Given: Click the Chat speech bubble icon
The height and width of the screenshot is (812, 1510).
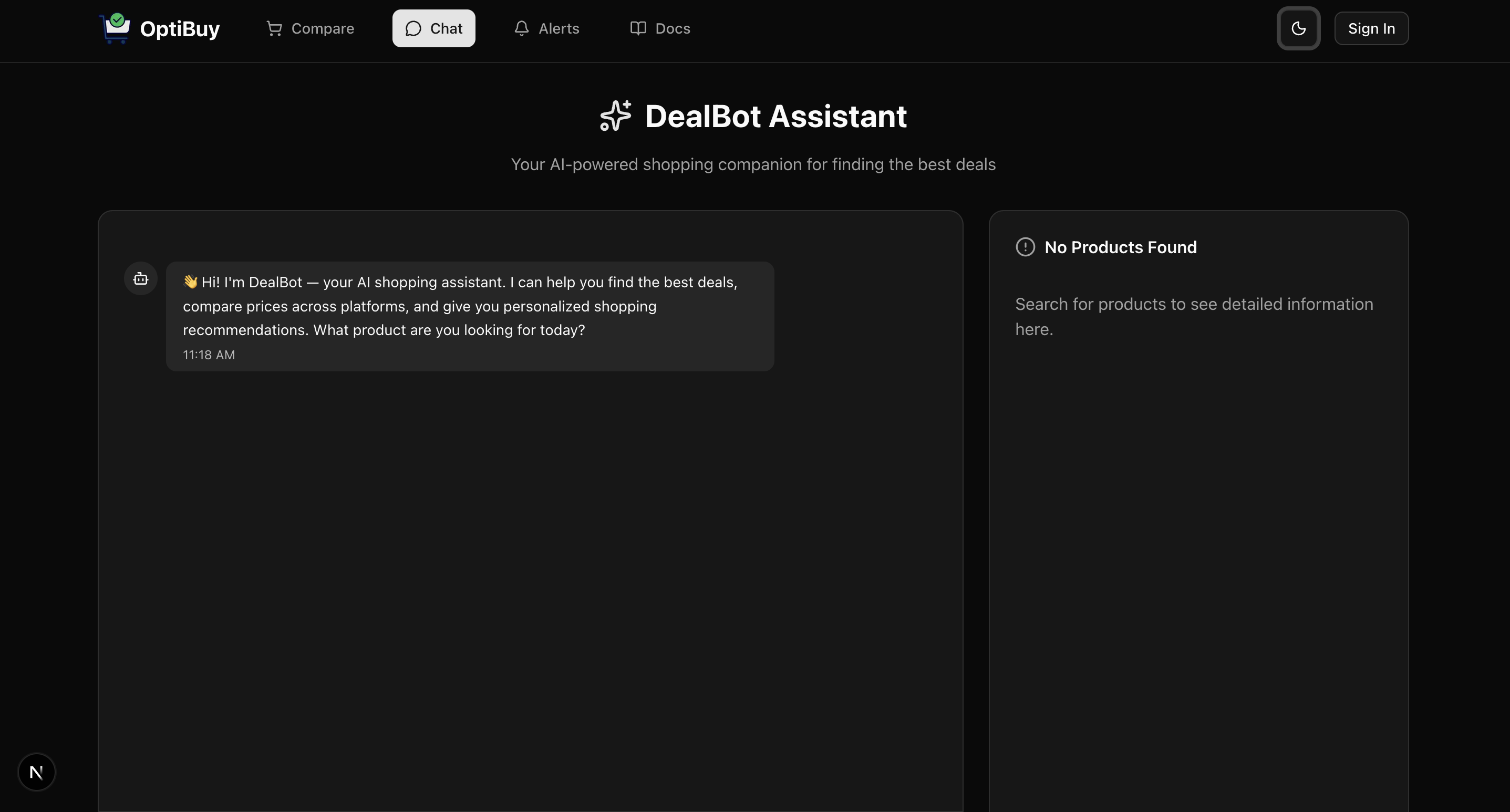Looking at the screenshot, I should click(x=413, y=29).
